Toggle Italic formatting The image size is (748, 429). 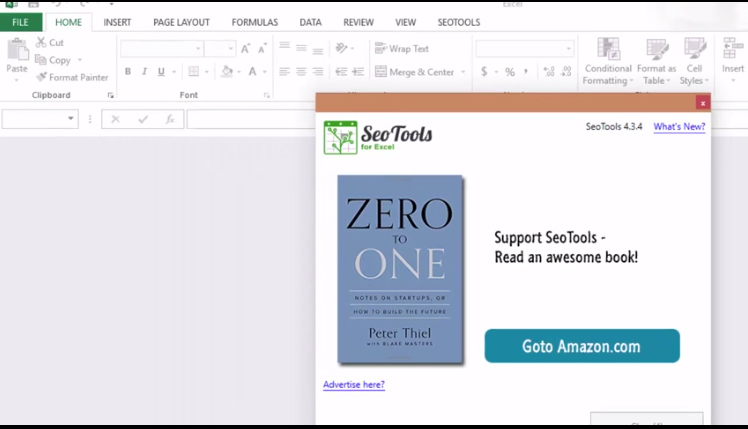coord(145,72)
